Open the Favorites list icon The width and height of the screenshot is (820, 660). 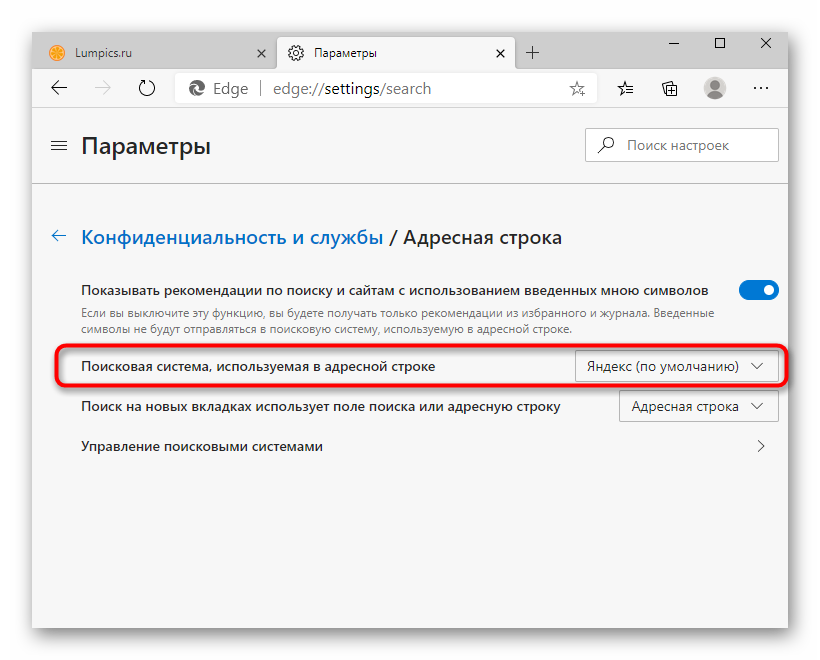click(x=625, y=88)
